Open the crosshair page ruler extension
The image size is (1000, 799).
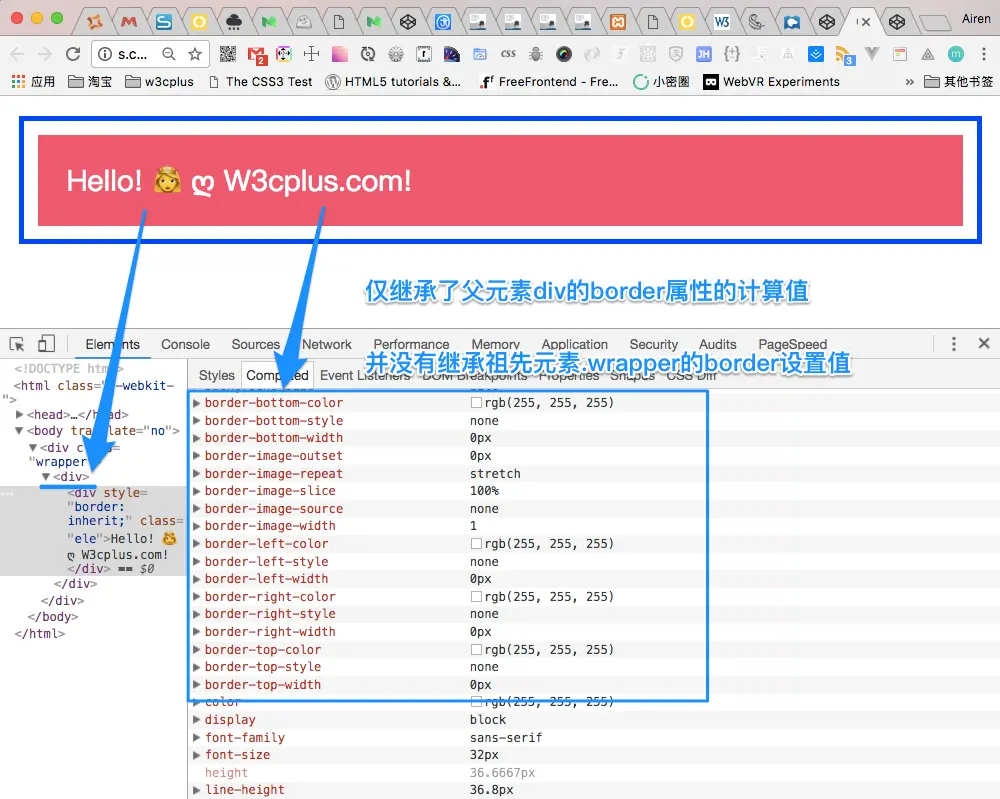click(311, 54)
